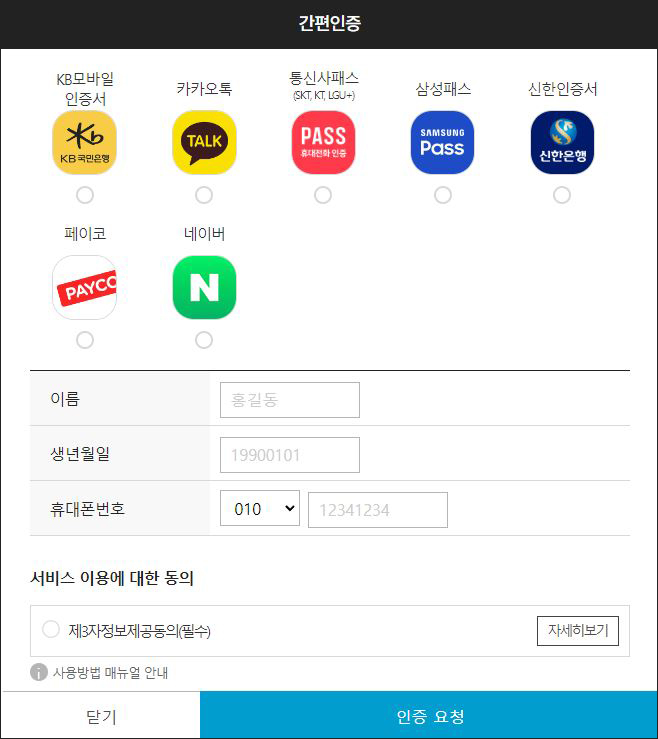Screen dimensions: 658x739
Task: Choose the KakaoTalk TALK icon
Action: tap(204, 142)
